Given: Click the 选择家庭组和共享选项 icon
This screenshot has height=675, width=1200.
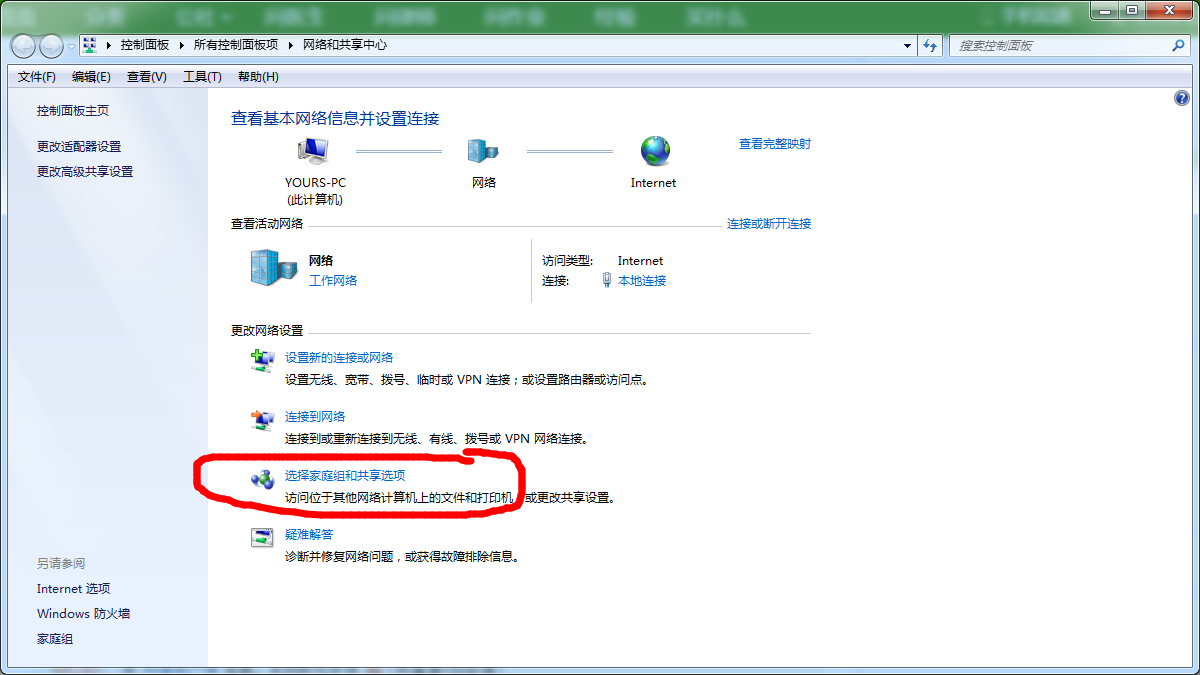Looking at the screenshot, I should [x=262, y=479].
